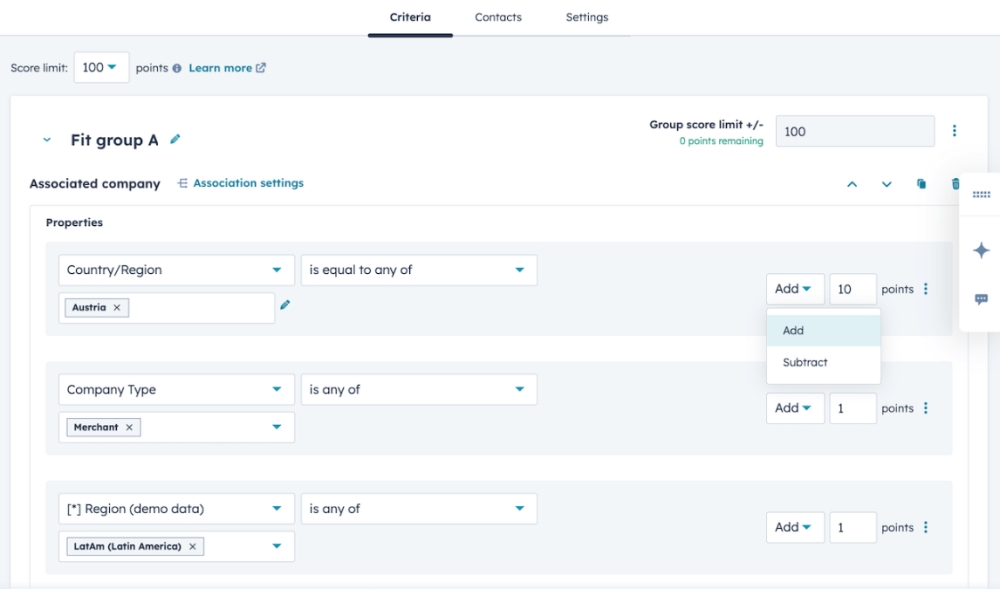Click the duplicate icon for Associated company

coord(921,184)
